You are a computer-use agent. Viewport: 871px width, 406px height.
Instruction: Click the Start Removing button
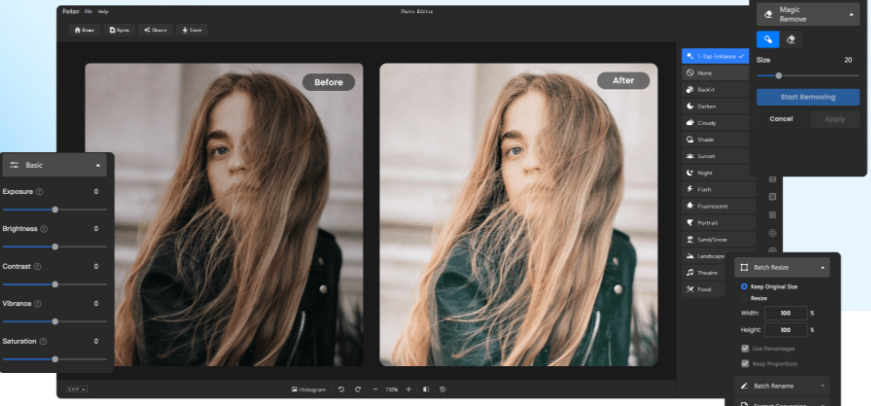pyautogui.click(x=807, y=97)
